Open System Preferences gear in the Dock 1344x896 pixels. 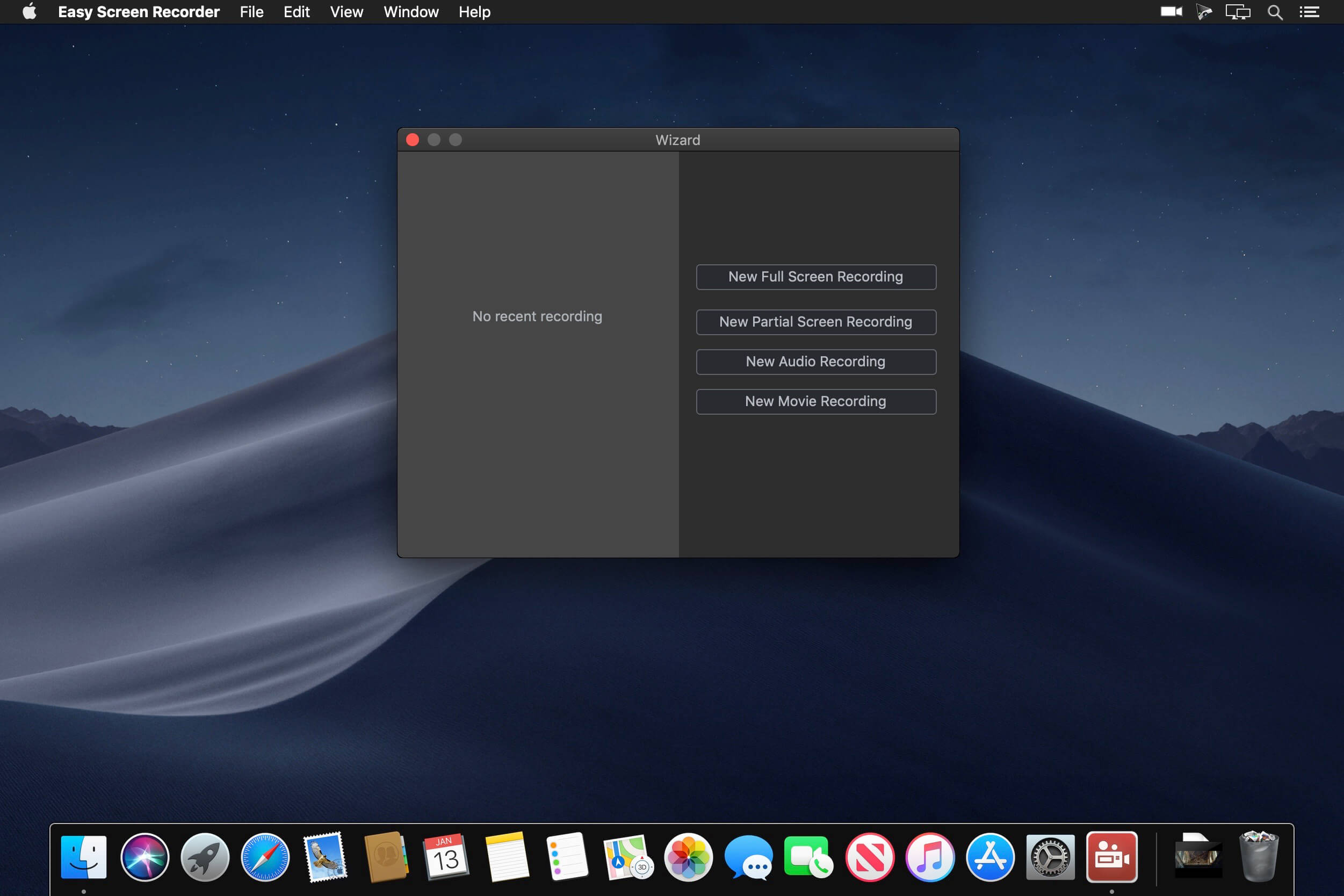pyautogui.click(x=1050, y=857)
